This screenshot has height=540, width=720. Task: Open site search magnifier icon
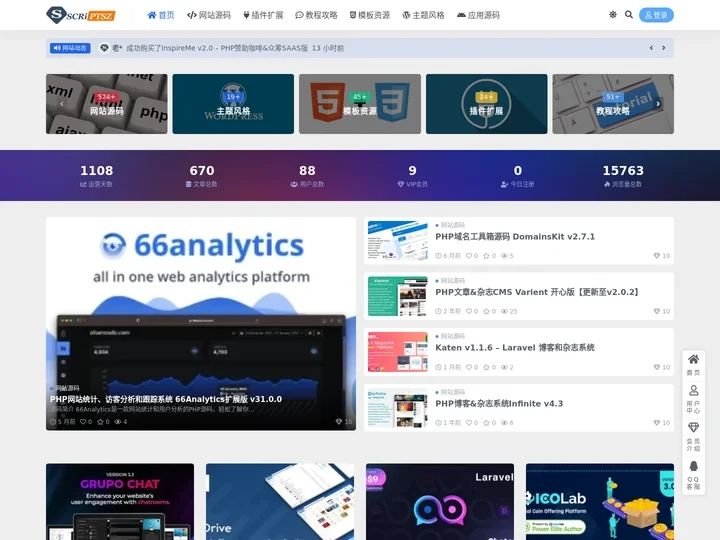629,15
